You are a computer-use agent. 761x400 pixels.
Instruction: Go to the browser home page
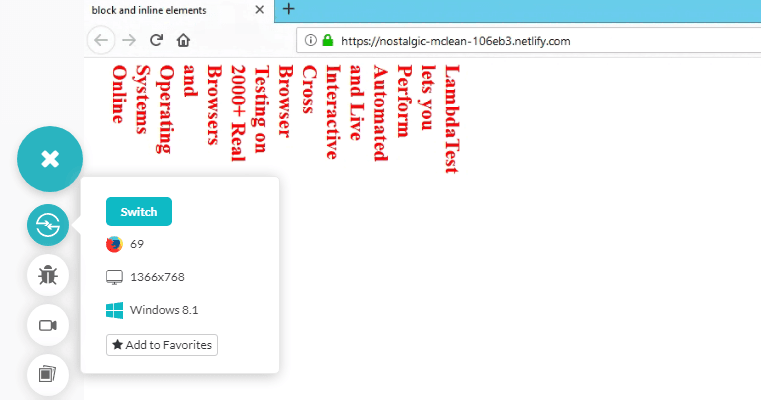point(183,40)
